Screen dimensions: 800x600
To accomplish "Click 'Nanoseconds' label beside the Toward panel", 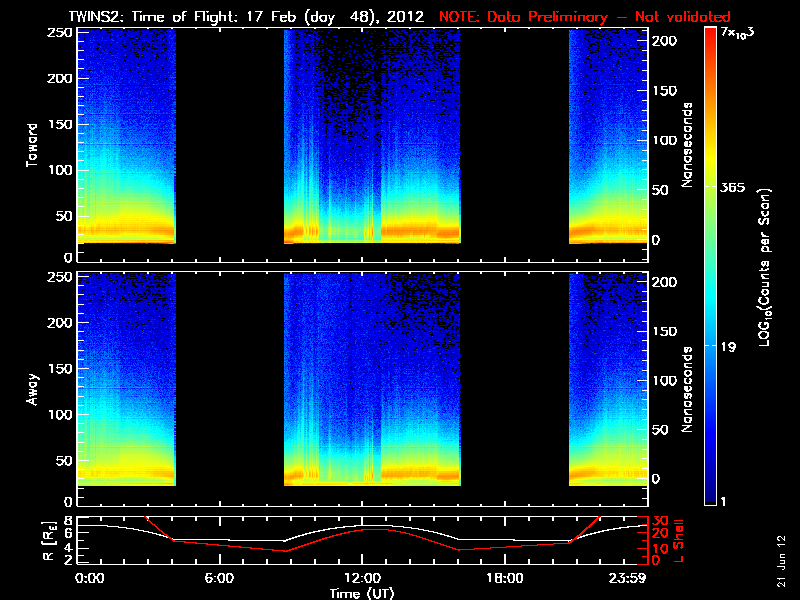I will tap(688, 145).
